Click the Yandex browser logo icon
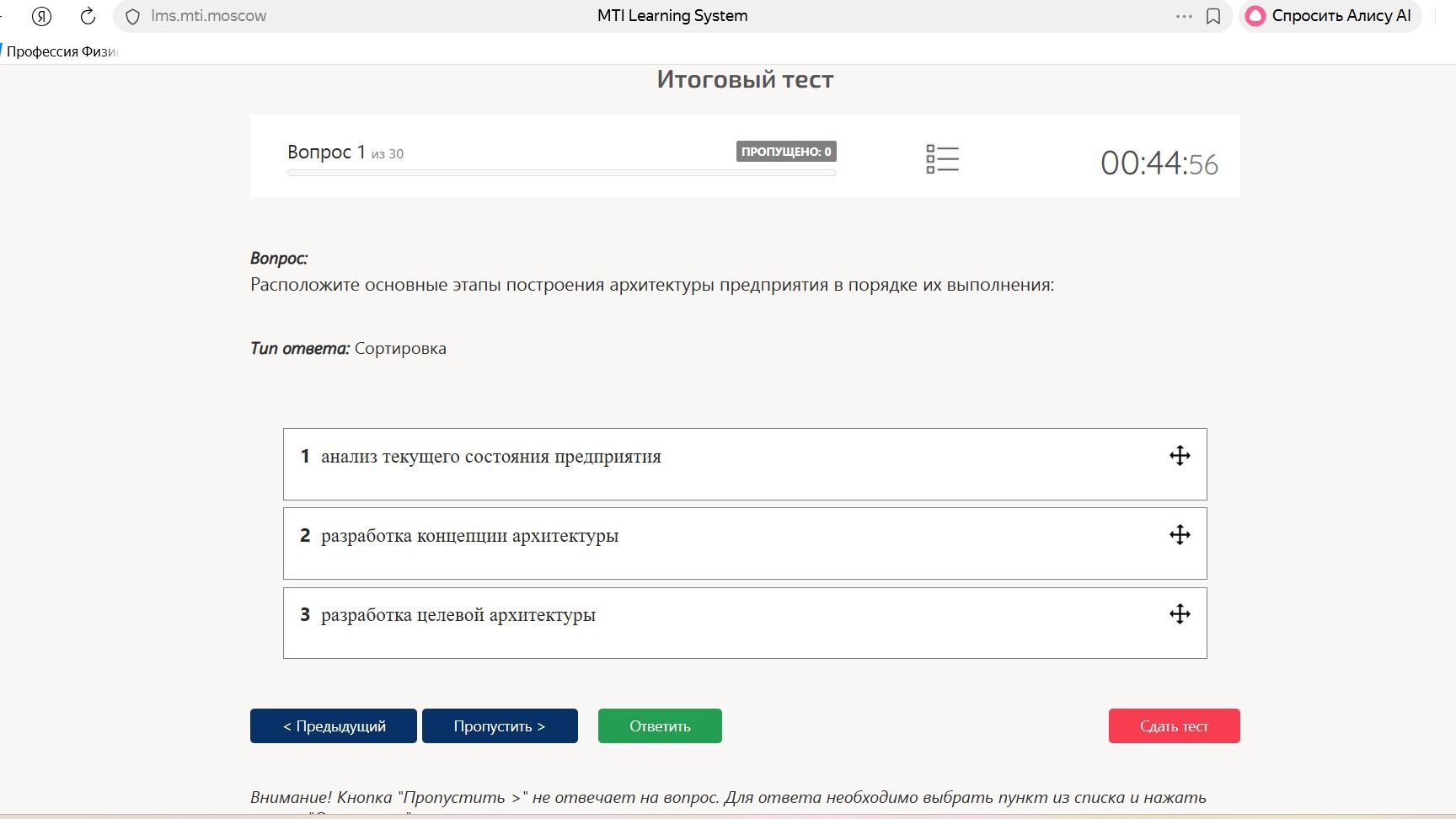Image resolution: width=1456 pixels, height=819 pixels. point(41,16)
